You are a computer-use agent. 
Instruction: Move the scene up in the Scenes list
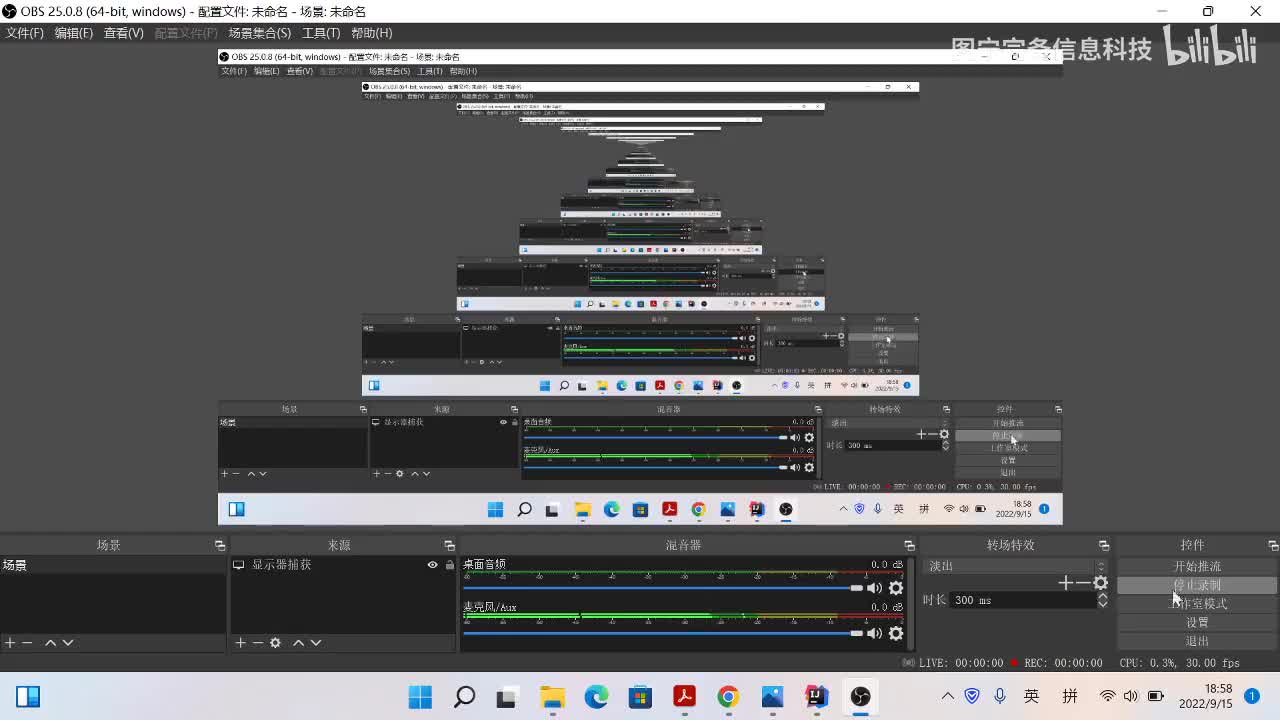point(50,643)
